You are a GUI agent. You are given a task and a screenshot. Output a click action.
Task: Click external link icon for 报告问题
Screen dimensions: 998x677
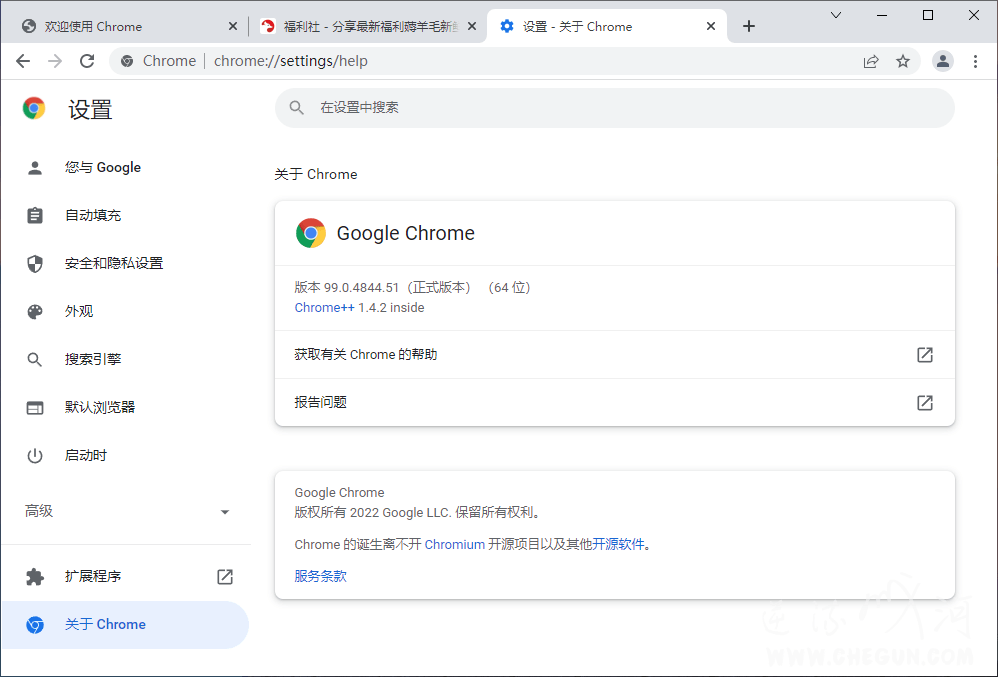(925, 402)
